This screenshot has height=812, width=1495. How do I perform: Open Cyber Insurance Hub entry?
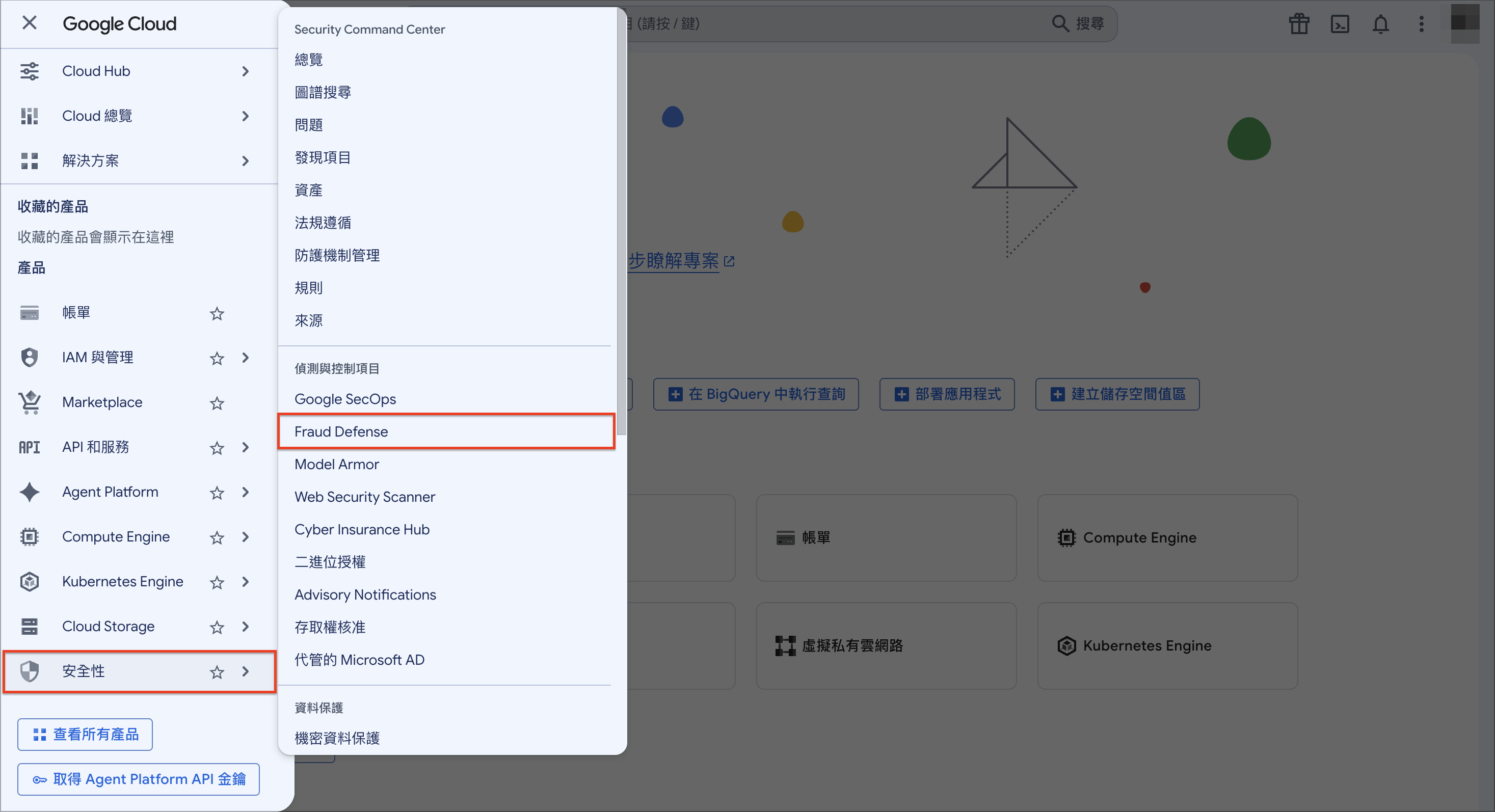click(x=446, y=529)
